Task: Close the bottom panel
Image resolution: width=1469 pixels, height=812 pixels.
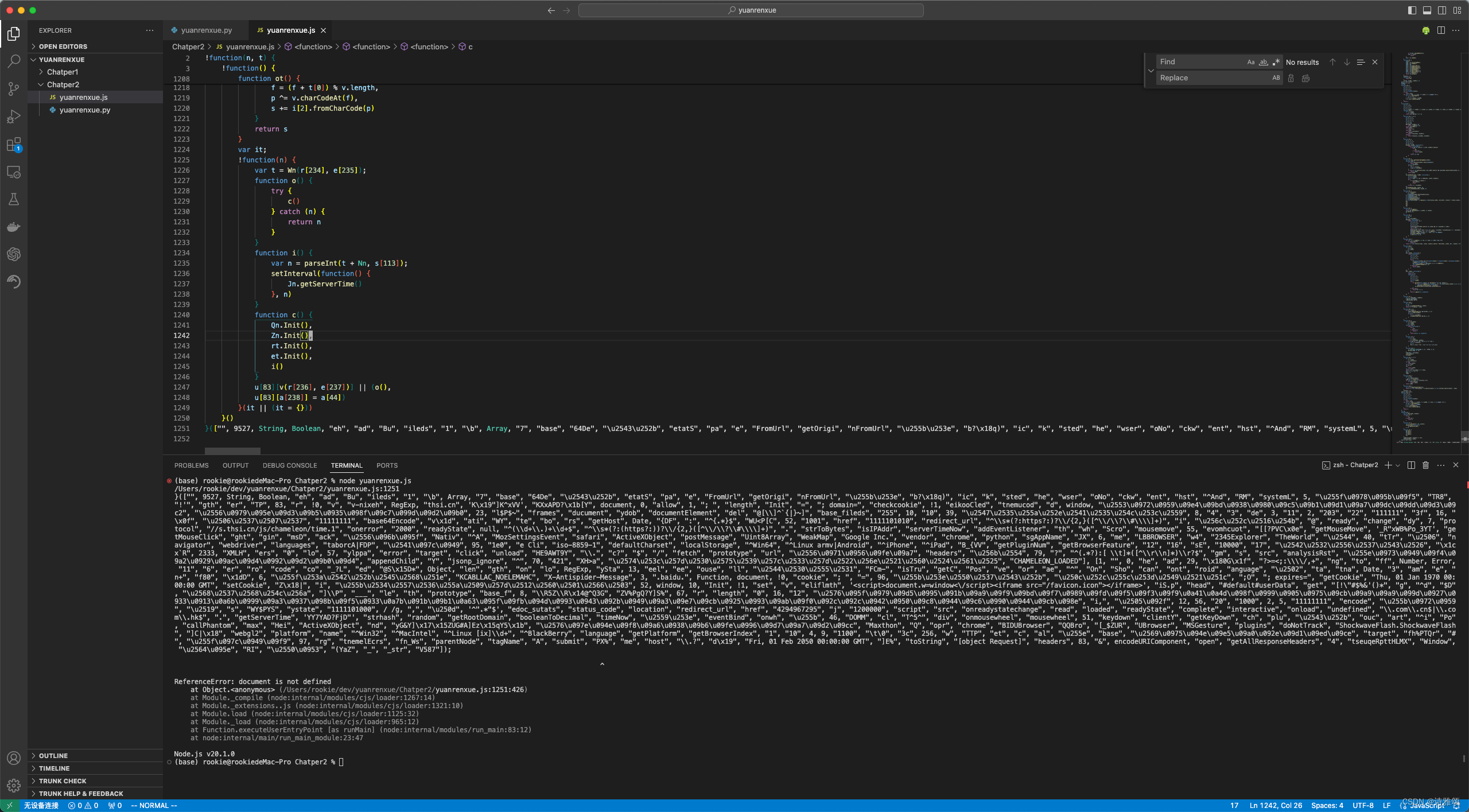Action: tap(1456, 465)
